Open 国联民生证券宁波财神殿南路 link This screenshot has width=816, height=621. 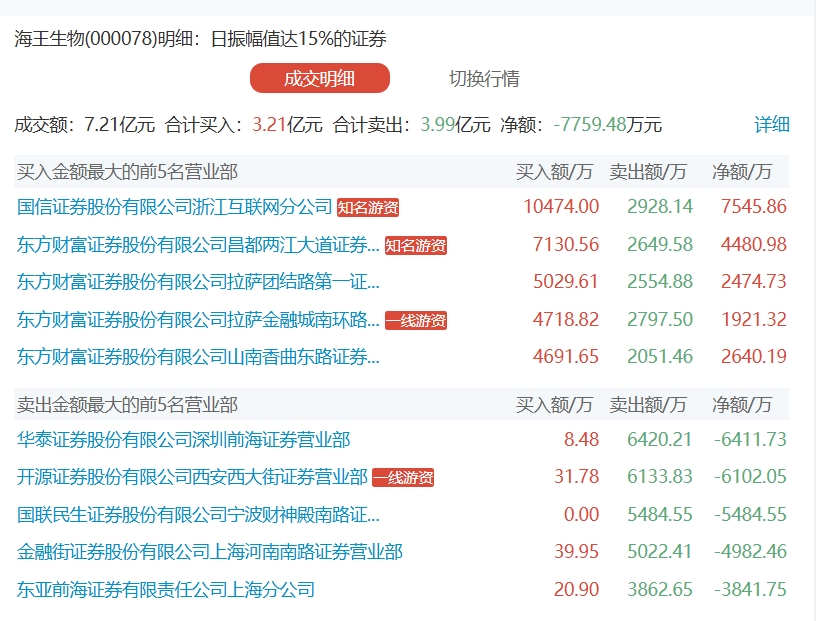pos(198,515)
